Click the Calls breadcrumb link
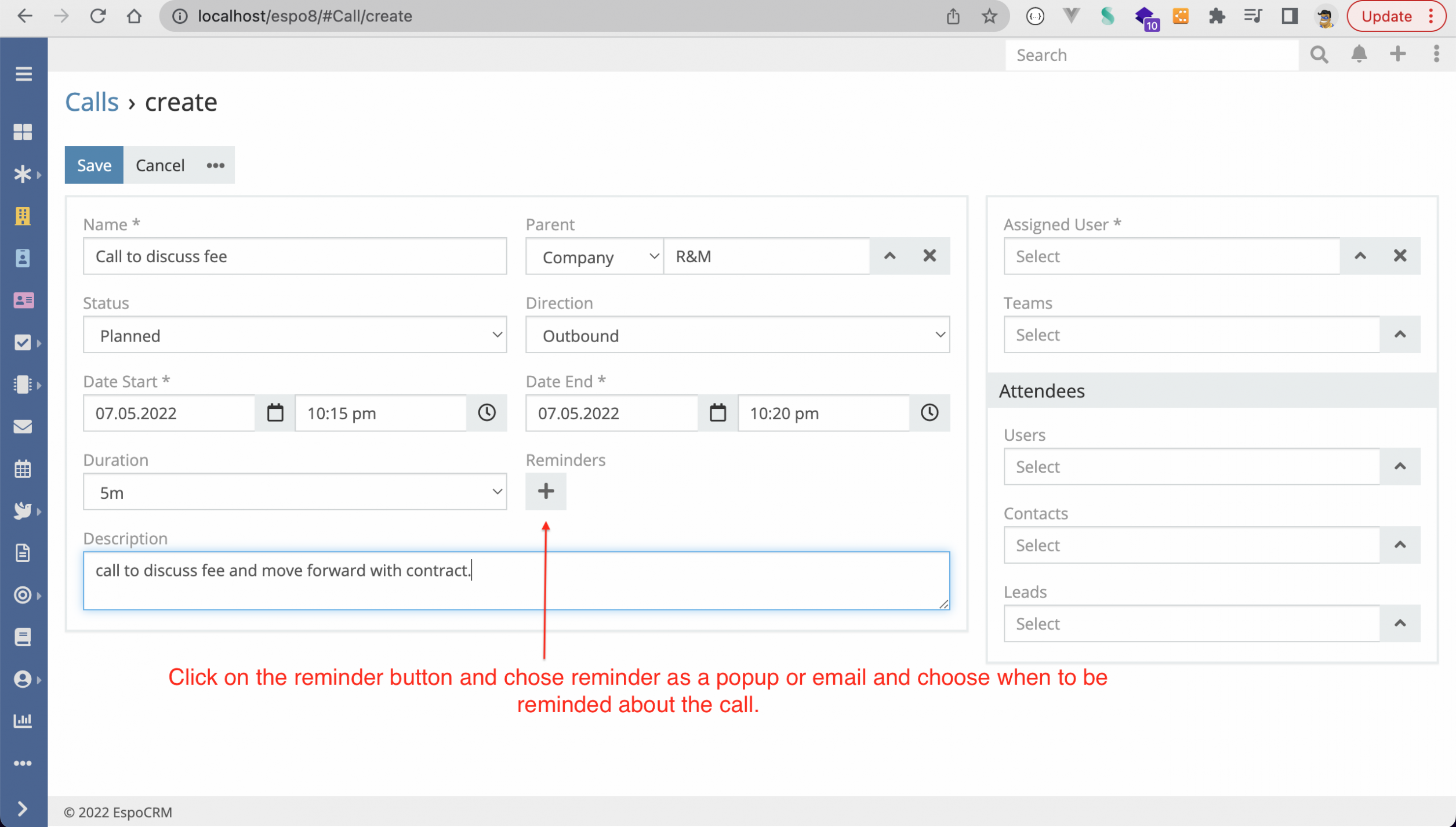The image size is (1456, 827). 92,102
